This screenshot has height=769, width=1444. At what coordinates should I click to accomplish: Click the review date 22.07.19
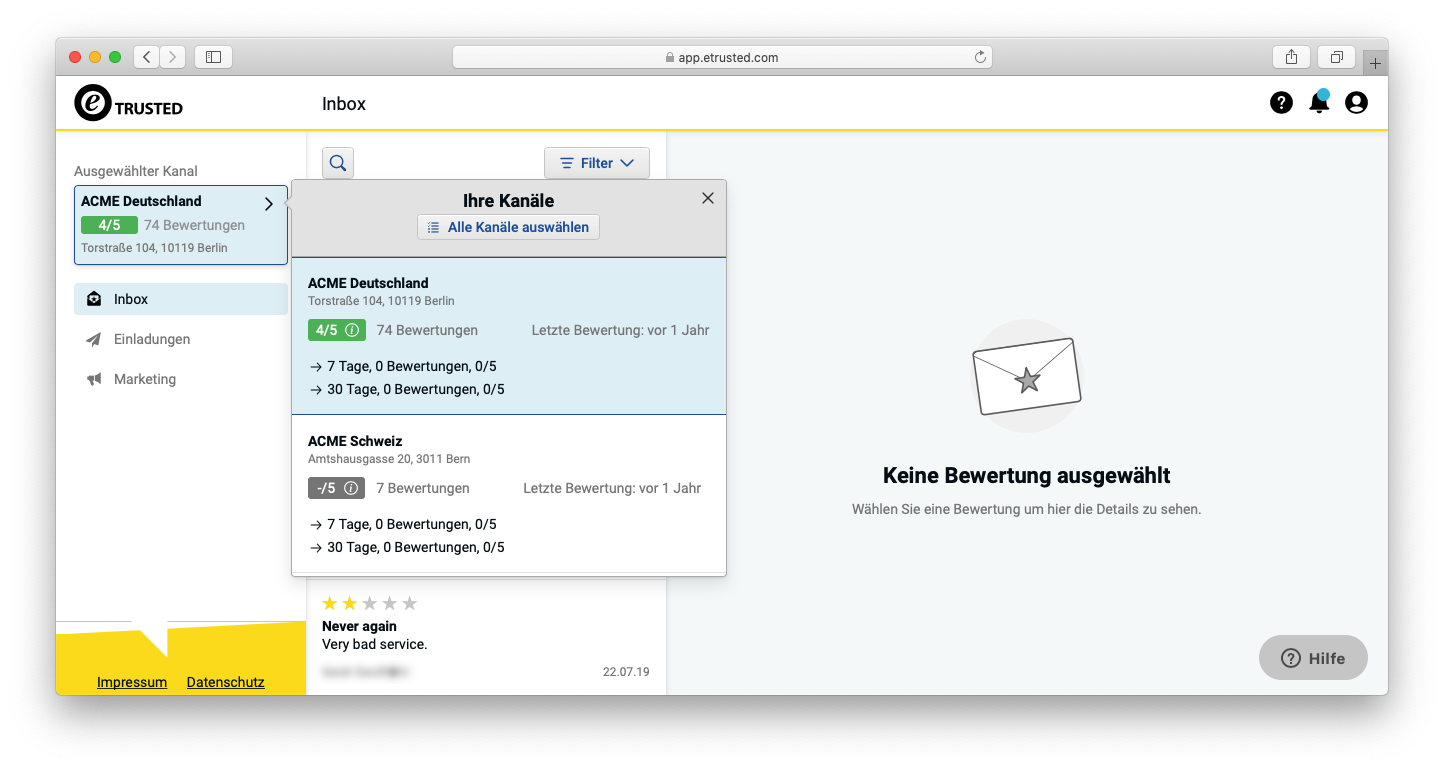[x=626, y=672]
